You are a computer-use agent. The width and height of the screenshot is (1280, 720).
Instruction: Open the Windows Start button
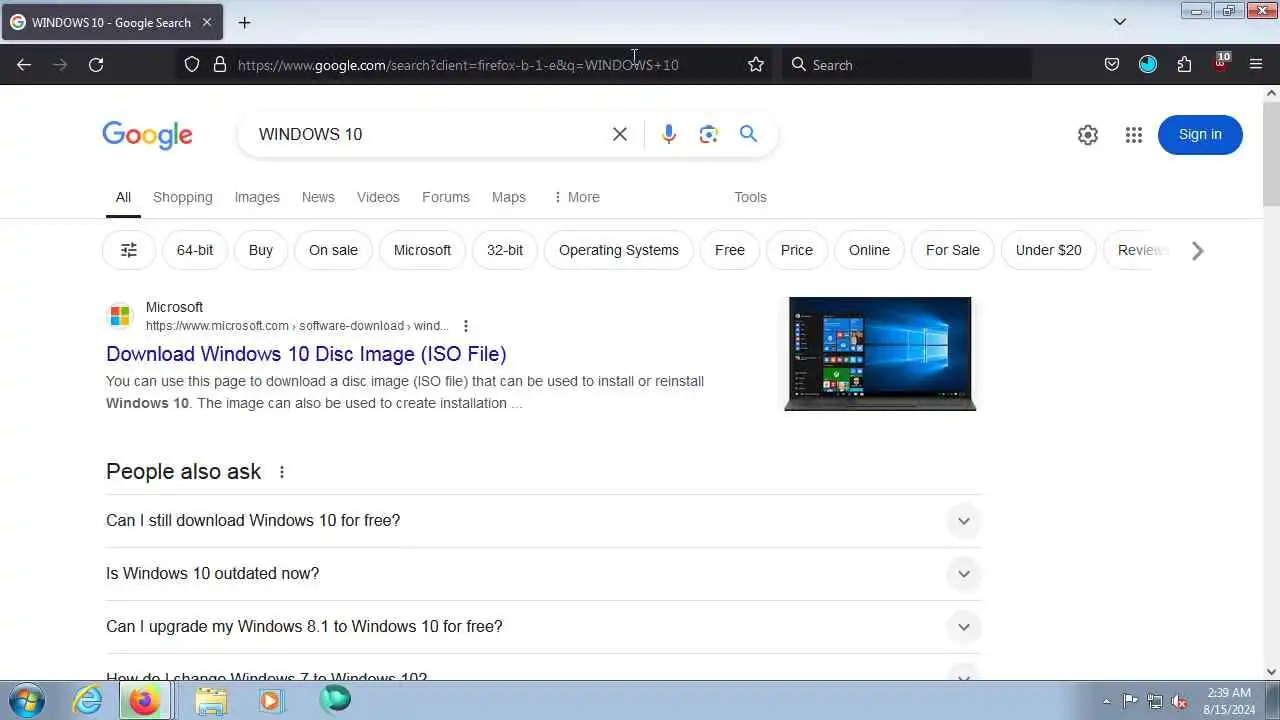pos(25,700)
